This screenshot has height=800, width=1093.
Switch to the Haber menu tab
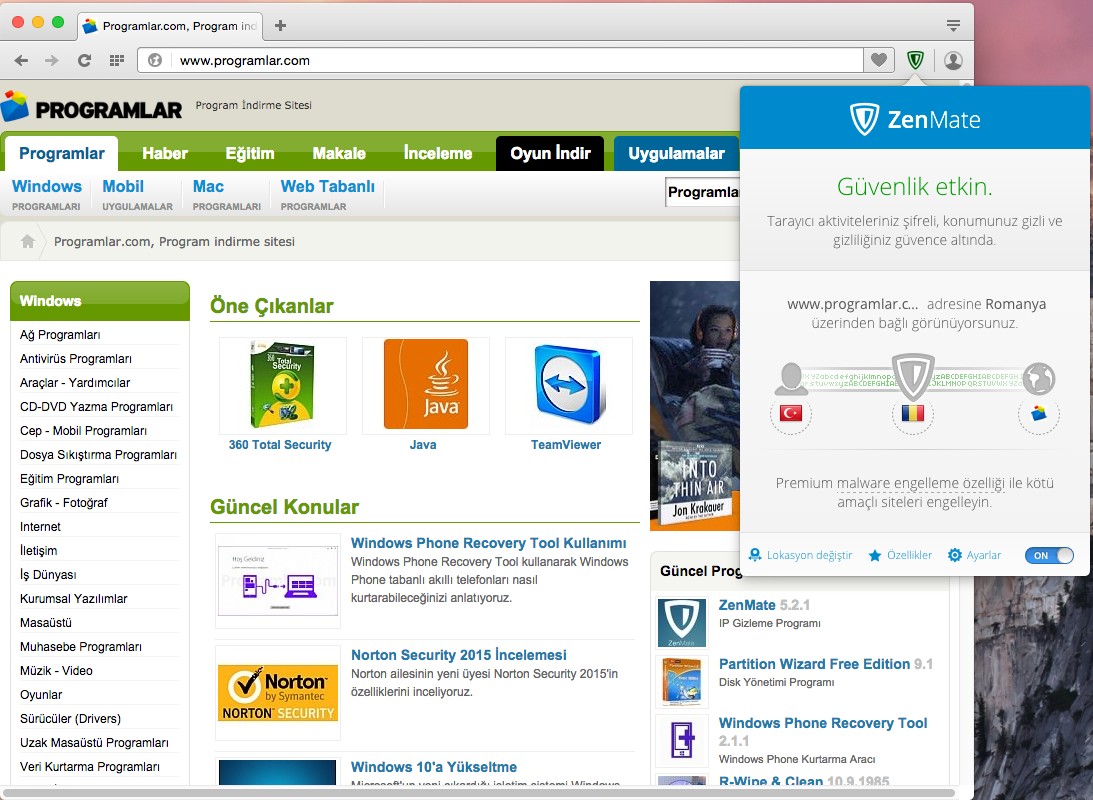[x=165, y=153]
